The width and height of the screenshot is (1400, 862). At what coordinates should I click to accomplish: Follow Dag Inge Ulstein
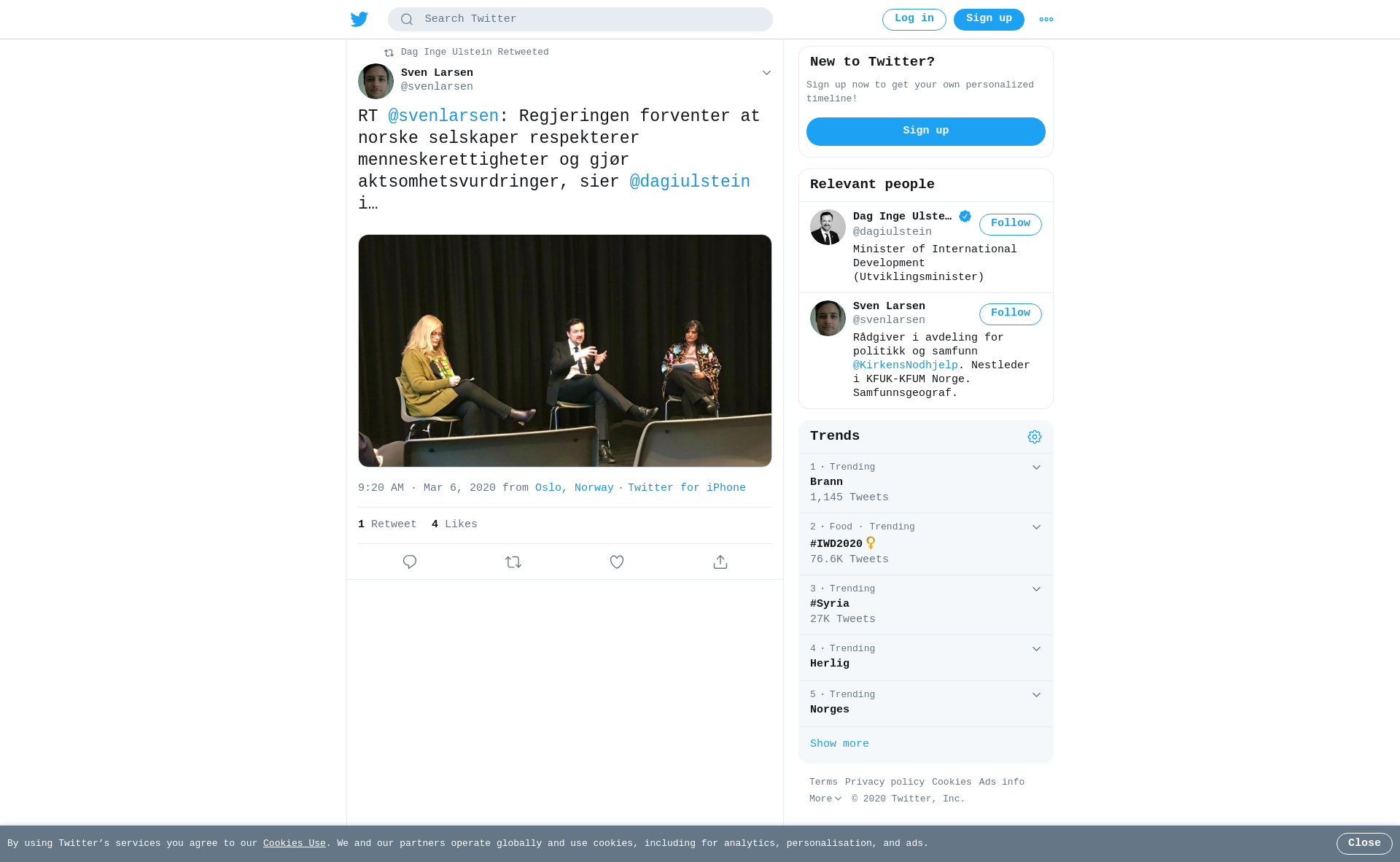pyautogui.click(x=1011, y=224)
